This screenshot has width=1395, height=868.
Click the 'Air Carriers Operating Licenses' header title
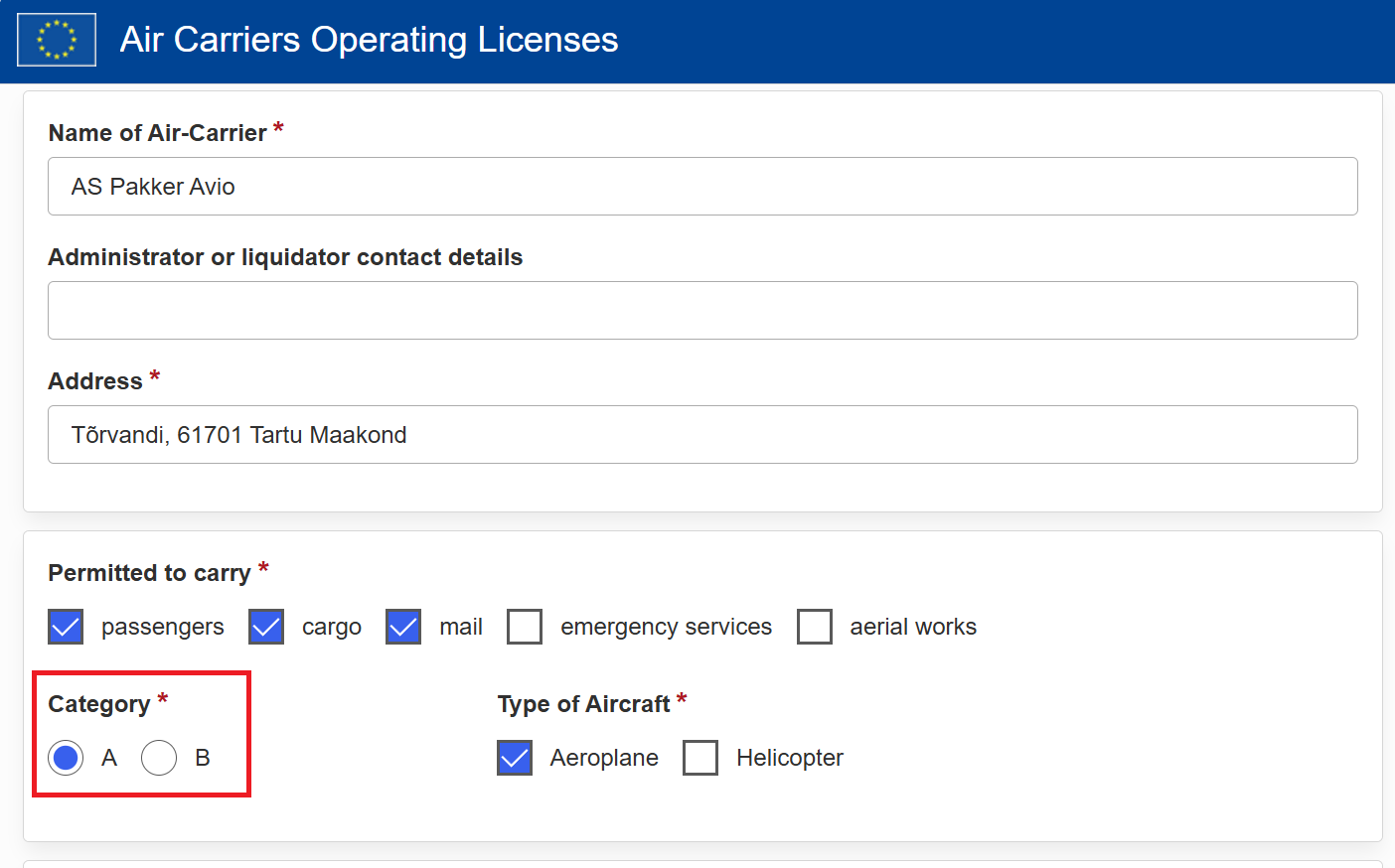pos(369,40)
